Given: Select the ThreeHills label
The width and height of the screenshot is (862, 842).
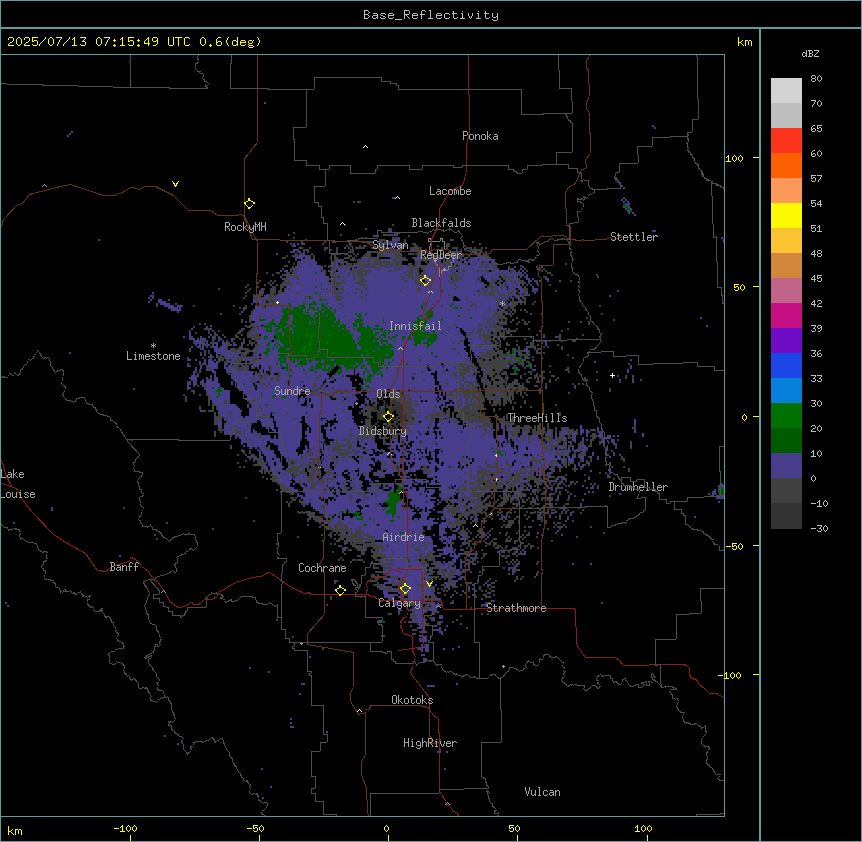Looking at the screenshot, I should (537, 418).
